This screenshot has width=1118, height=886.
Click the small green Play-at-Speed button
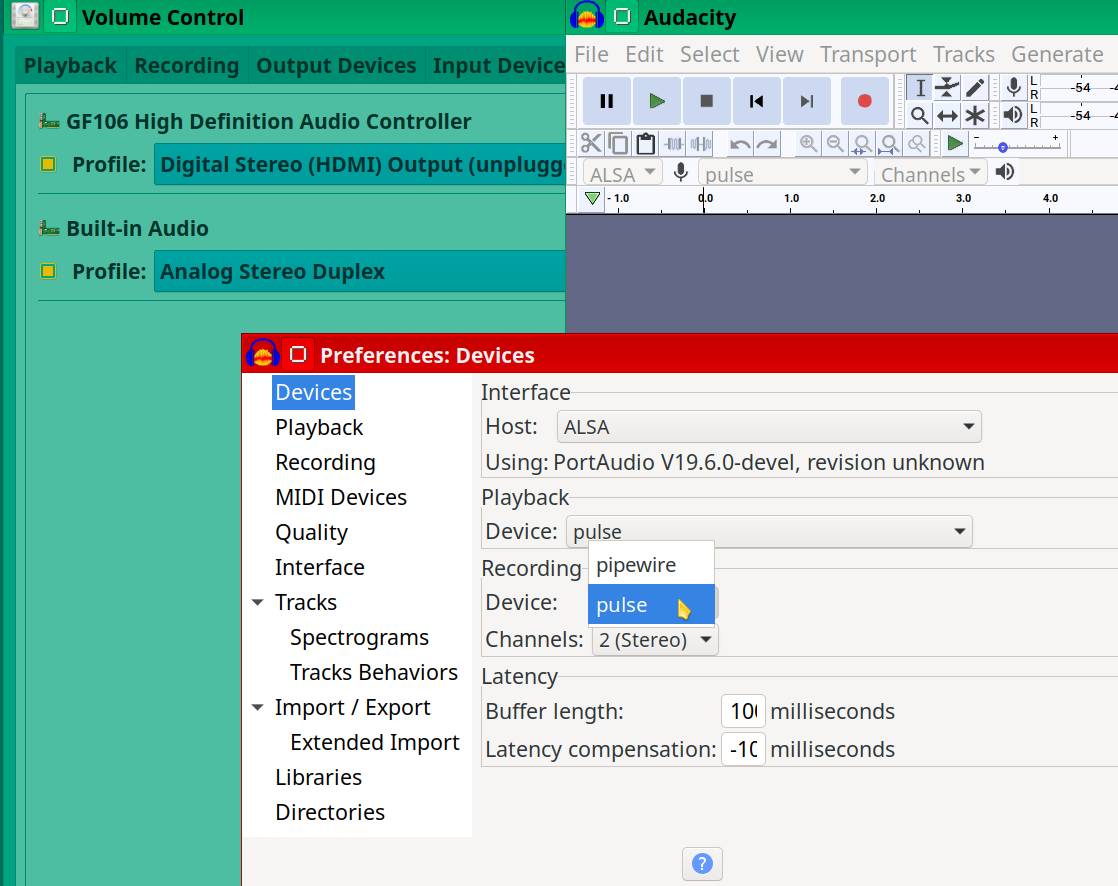pos(955,144)
